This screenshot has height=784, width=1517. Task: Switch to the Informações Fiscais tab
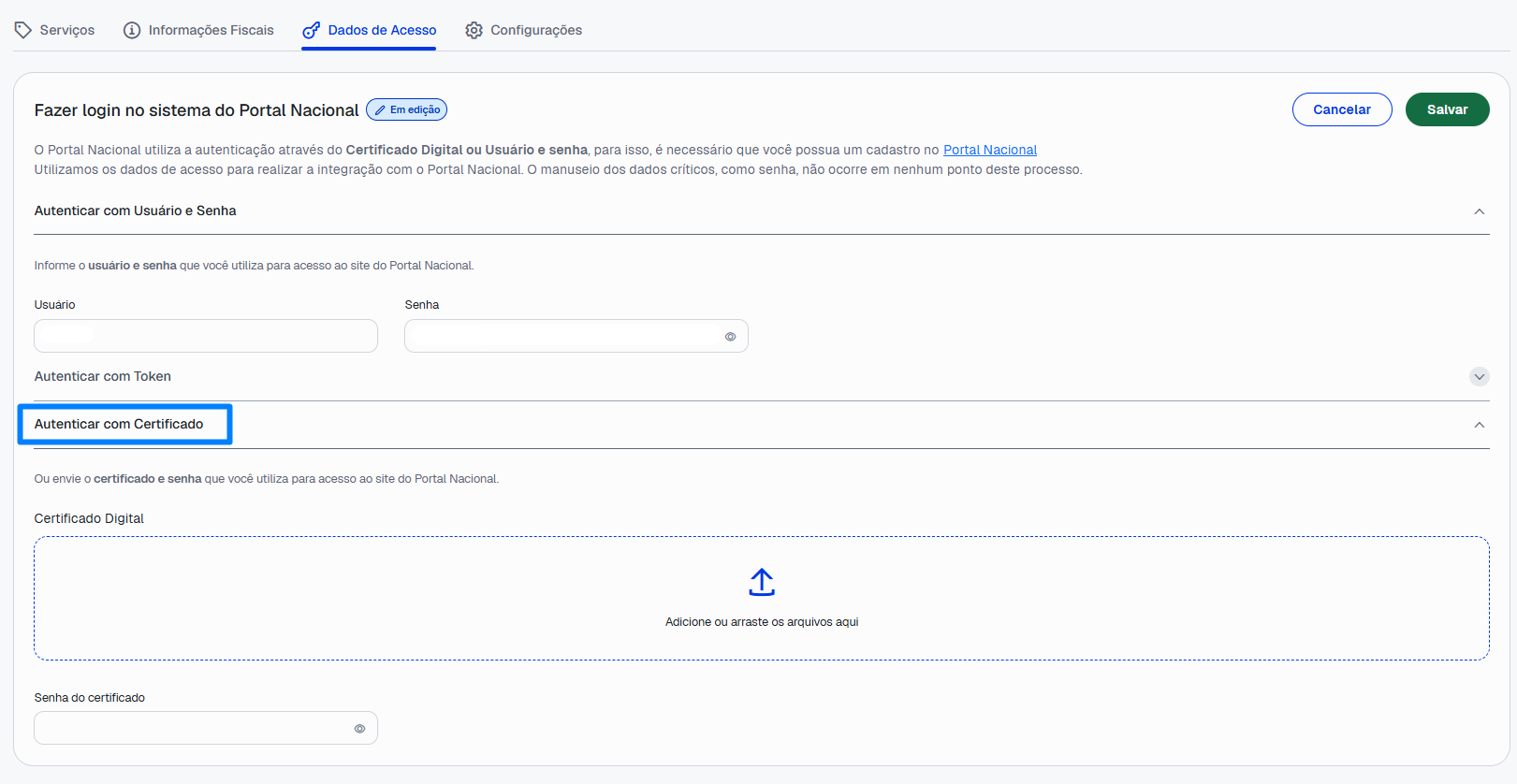tap(198, 30)
